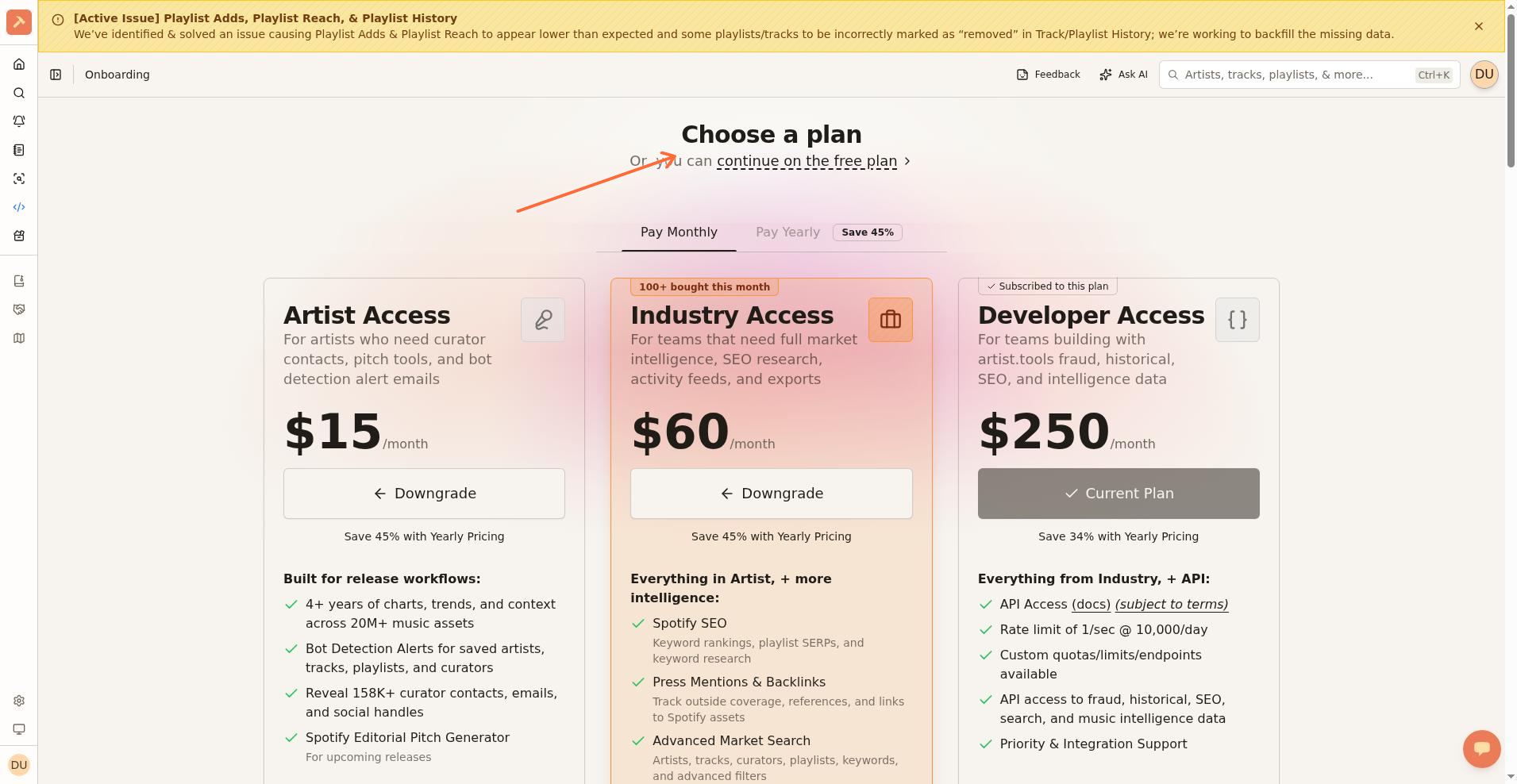Click Press Mentions & Backlinks feature
This screenshot has height=784, width=1517.
(739, 682)
